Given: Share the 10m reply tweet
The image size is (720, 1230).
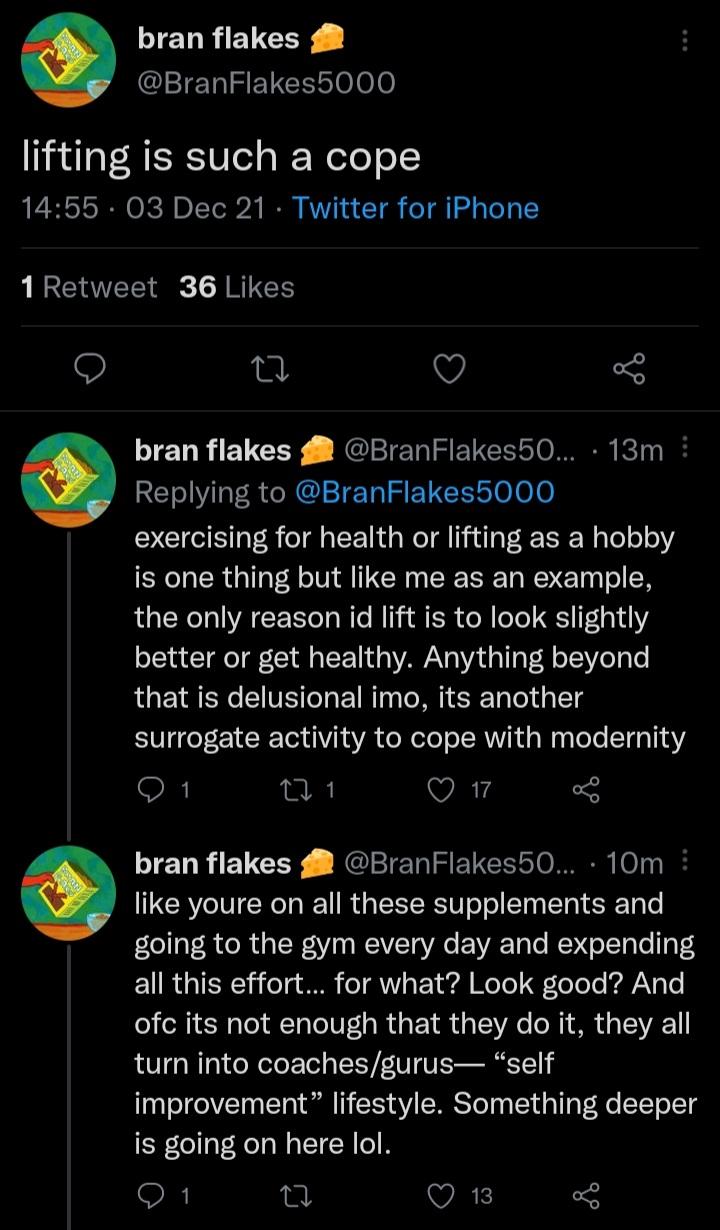Looking at the screenshot, I should (584, 1195).
